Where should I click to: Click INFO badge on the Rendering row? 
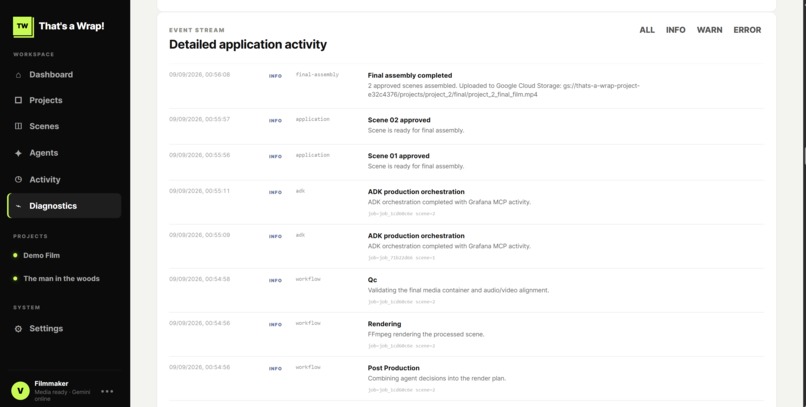[x=276, y=325]
